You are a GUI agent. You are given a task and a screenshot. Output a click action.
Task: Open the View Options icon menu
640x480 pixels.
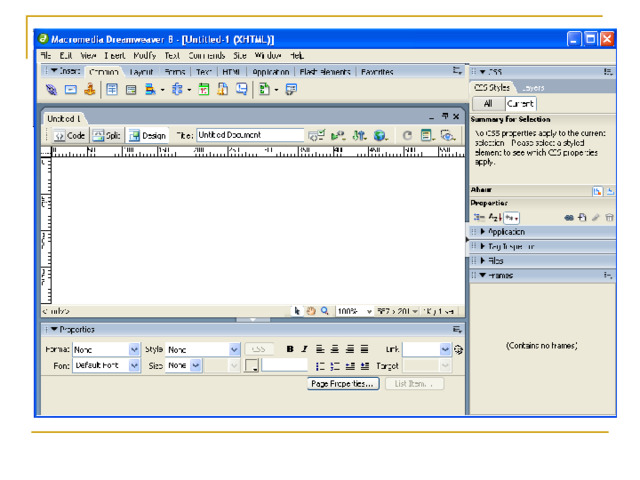tap(427, 135)
